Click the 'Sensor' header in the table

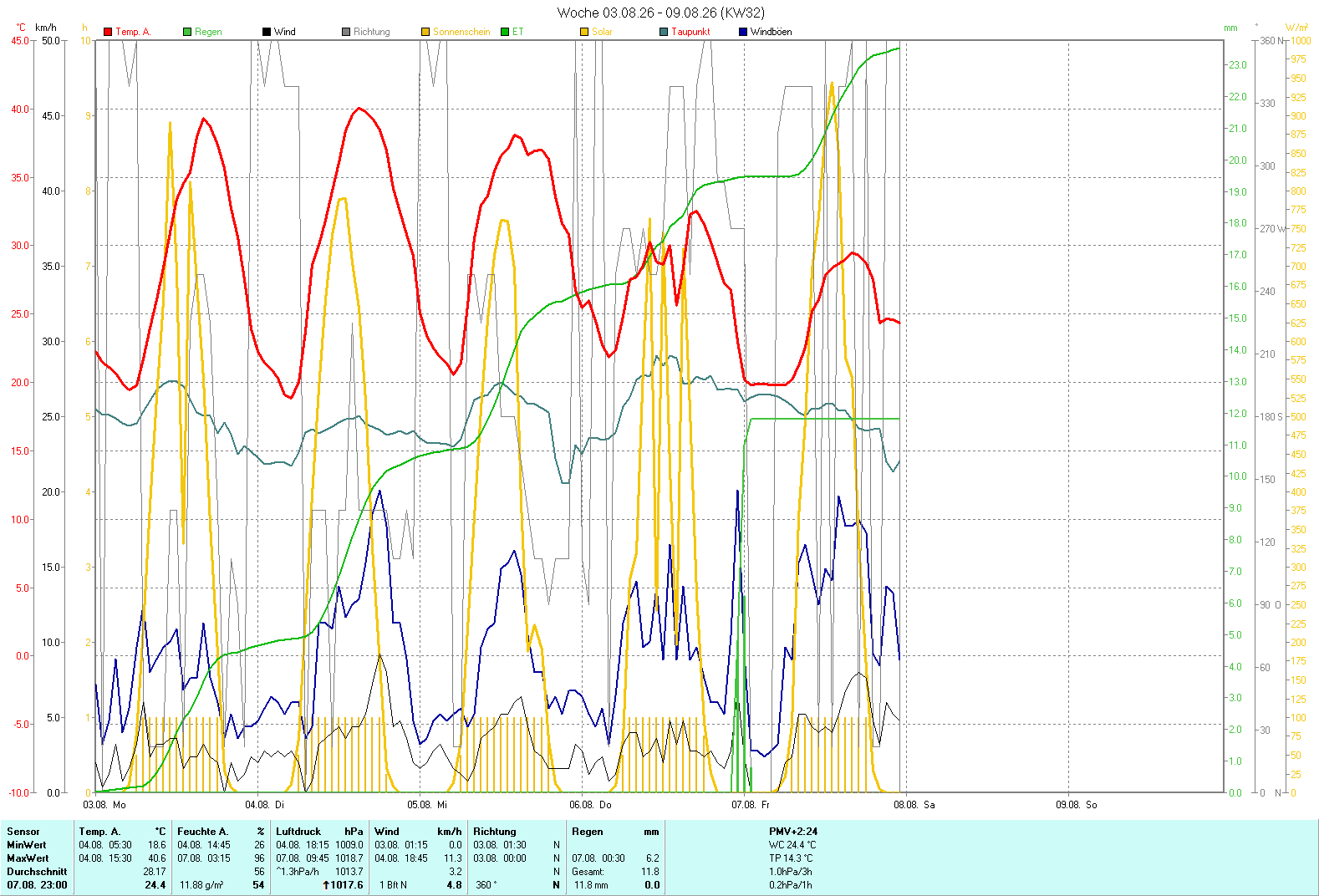(x=23, y=832)
